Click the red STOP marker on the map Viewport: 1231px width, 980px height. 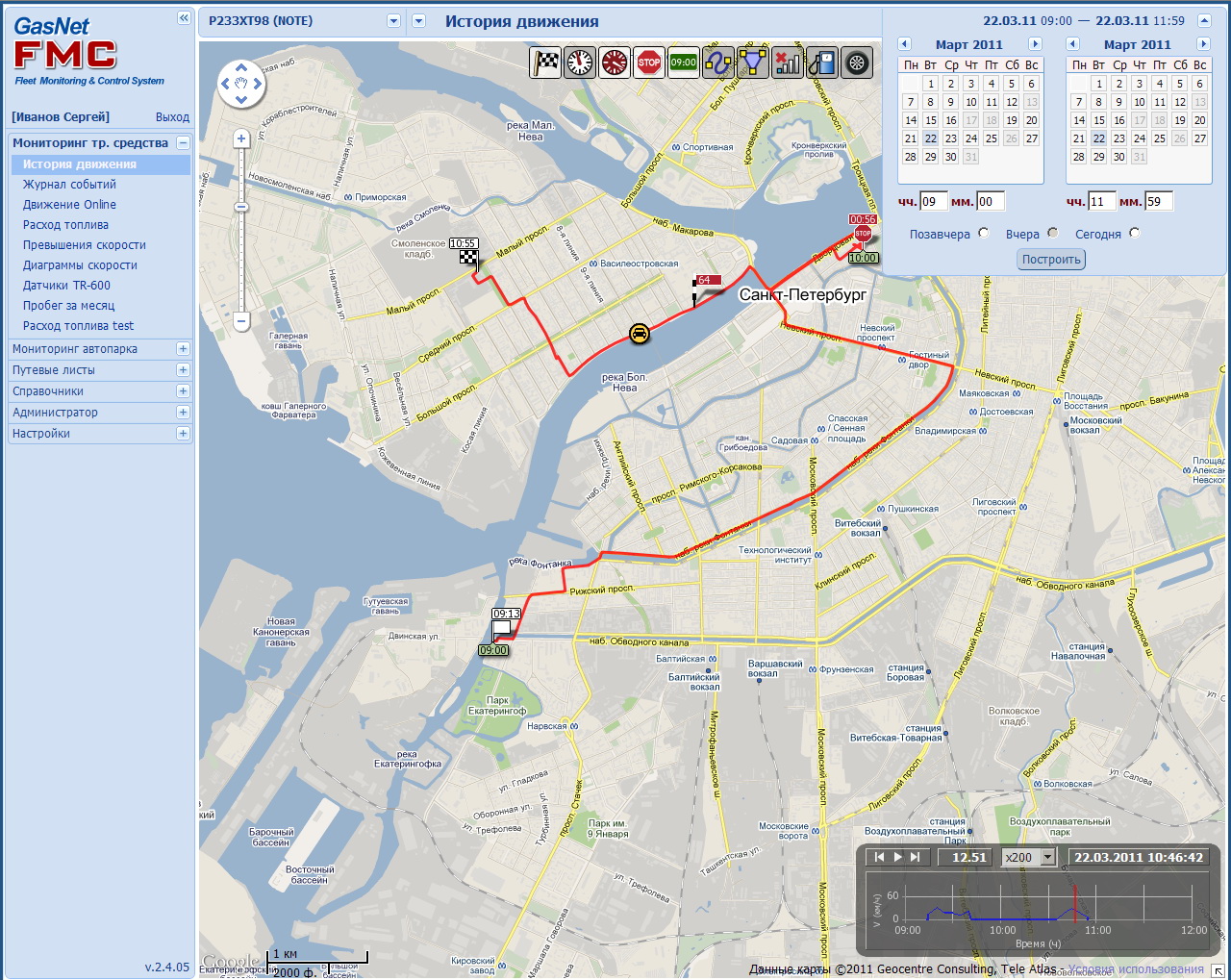pyautogui.click(x=863, y=234)
